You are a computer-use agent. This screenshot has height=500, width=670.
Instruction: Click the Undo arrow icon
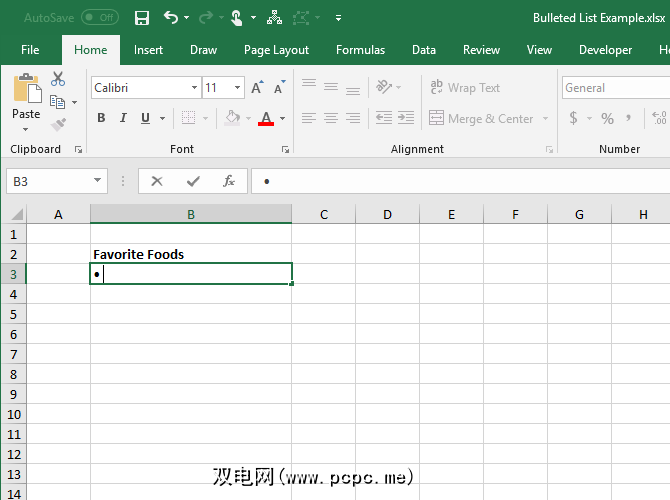click(171, 18)
